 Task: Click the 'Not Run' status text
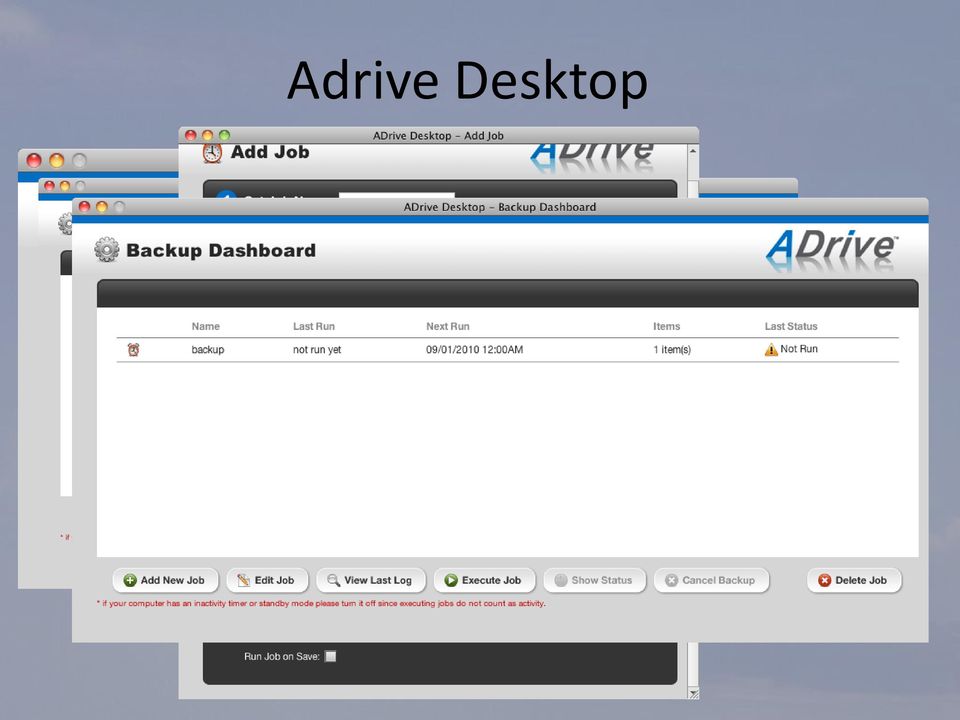pyautogui.click(x=798, y=348)
